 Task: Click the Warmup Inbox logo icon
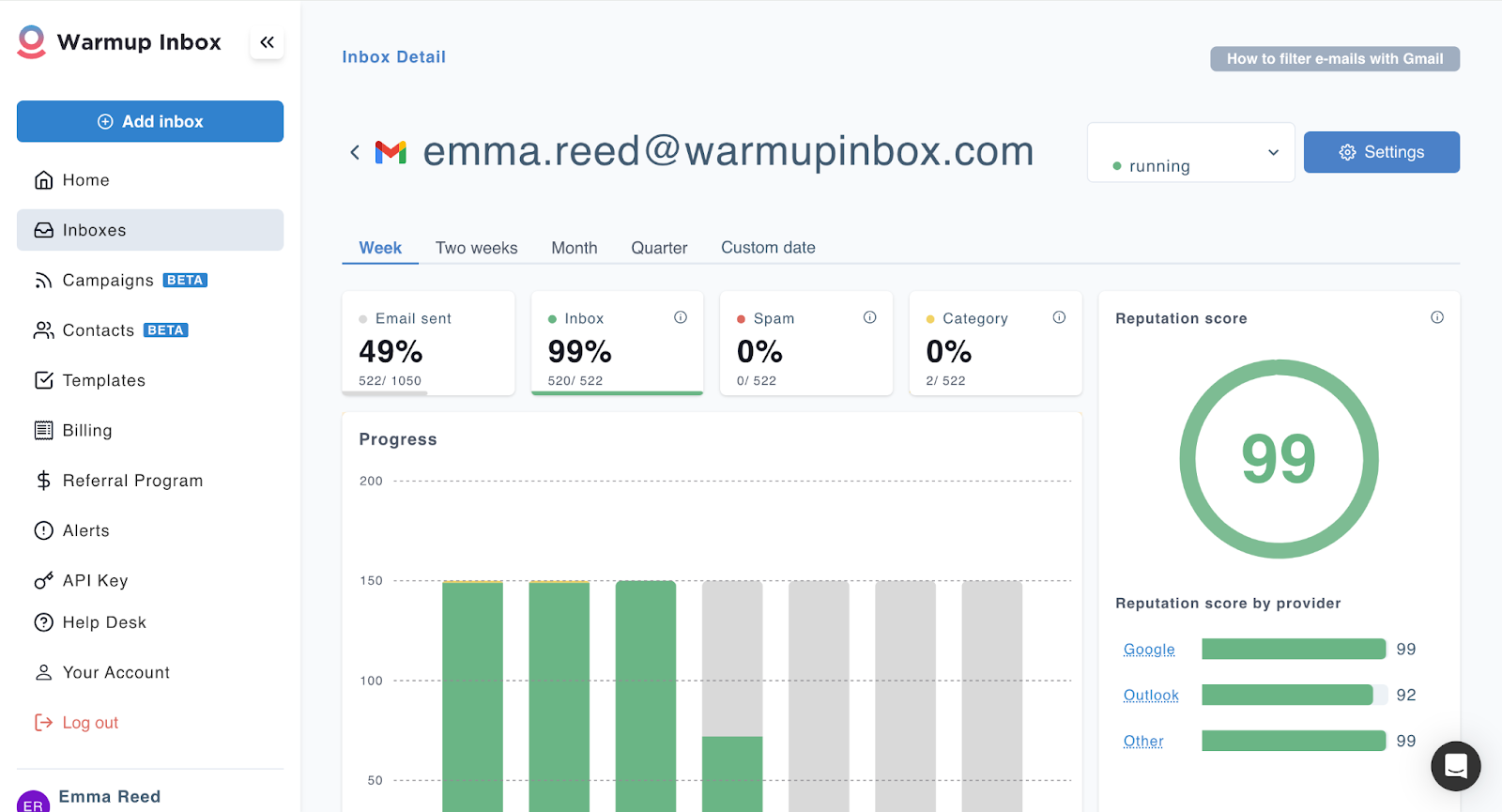(31, 42)
